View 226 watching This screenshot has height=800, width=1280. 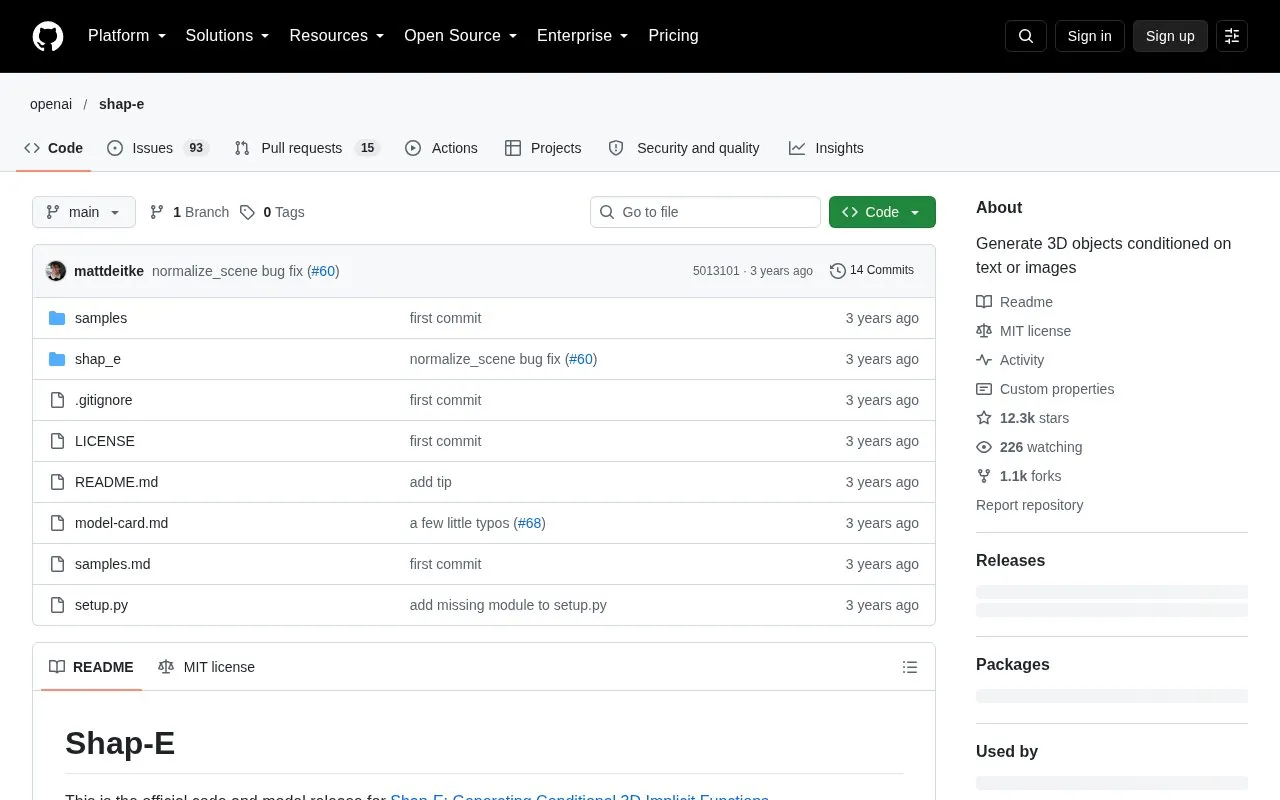[x=1029, y=447]
